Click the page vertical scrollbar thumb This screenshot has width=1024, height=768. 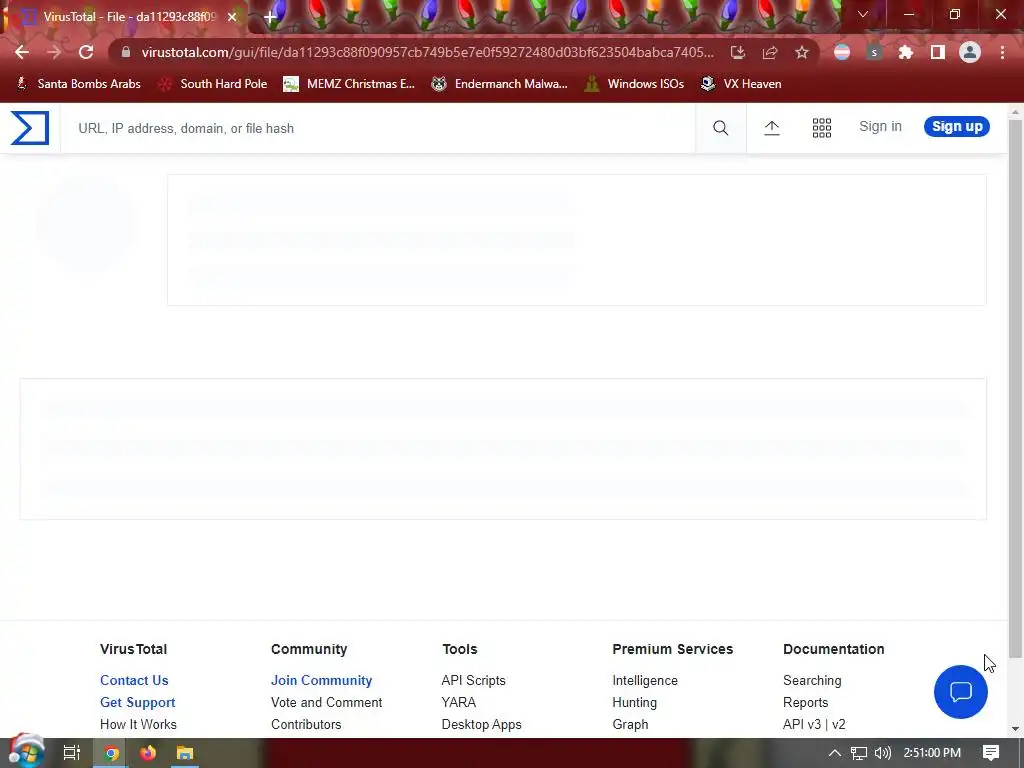point(1015,388)
